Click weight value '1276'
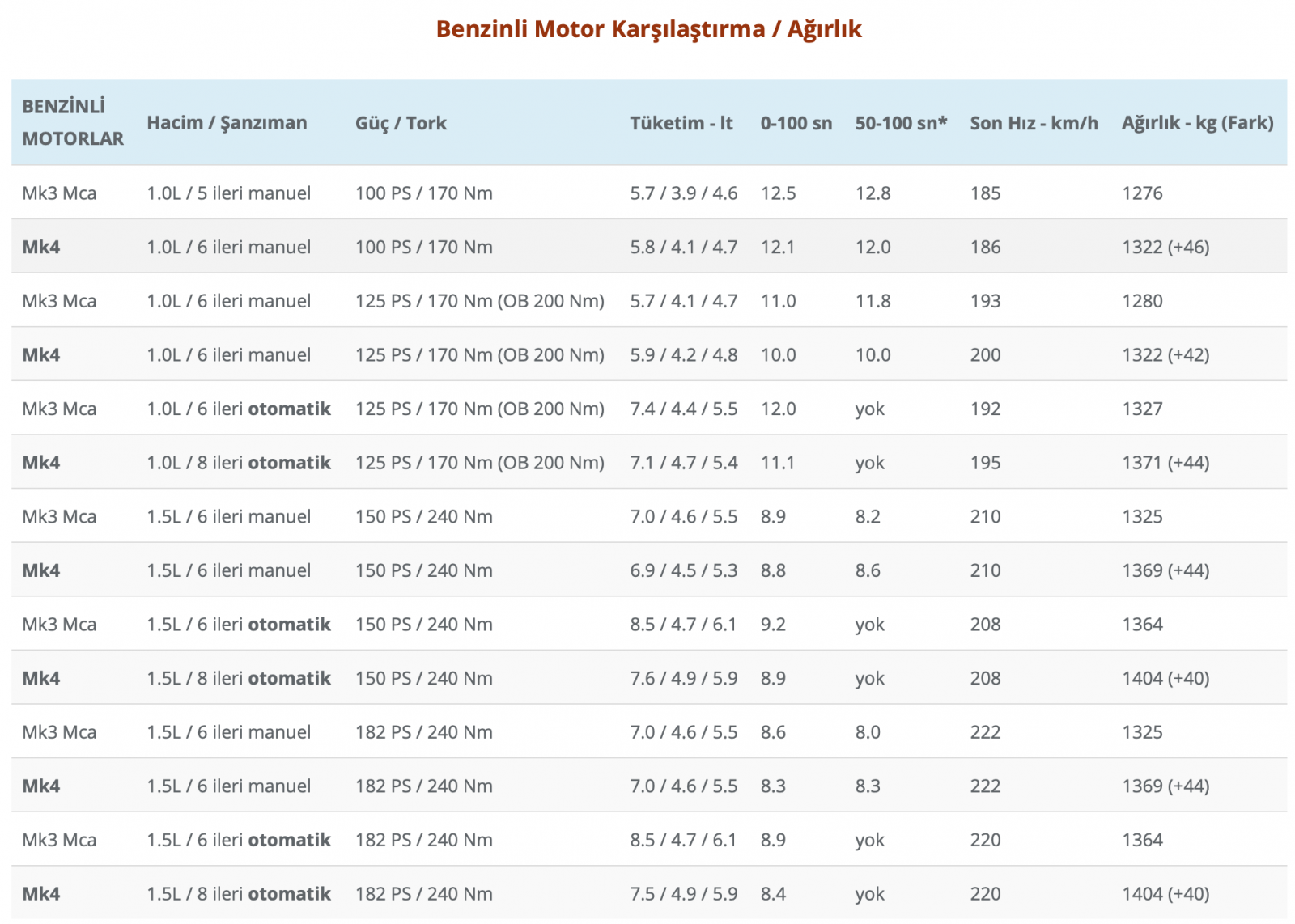Viewport: 1295px width, 924px height. coord(1142,193)
